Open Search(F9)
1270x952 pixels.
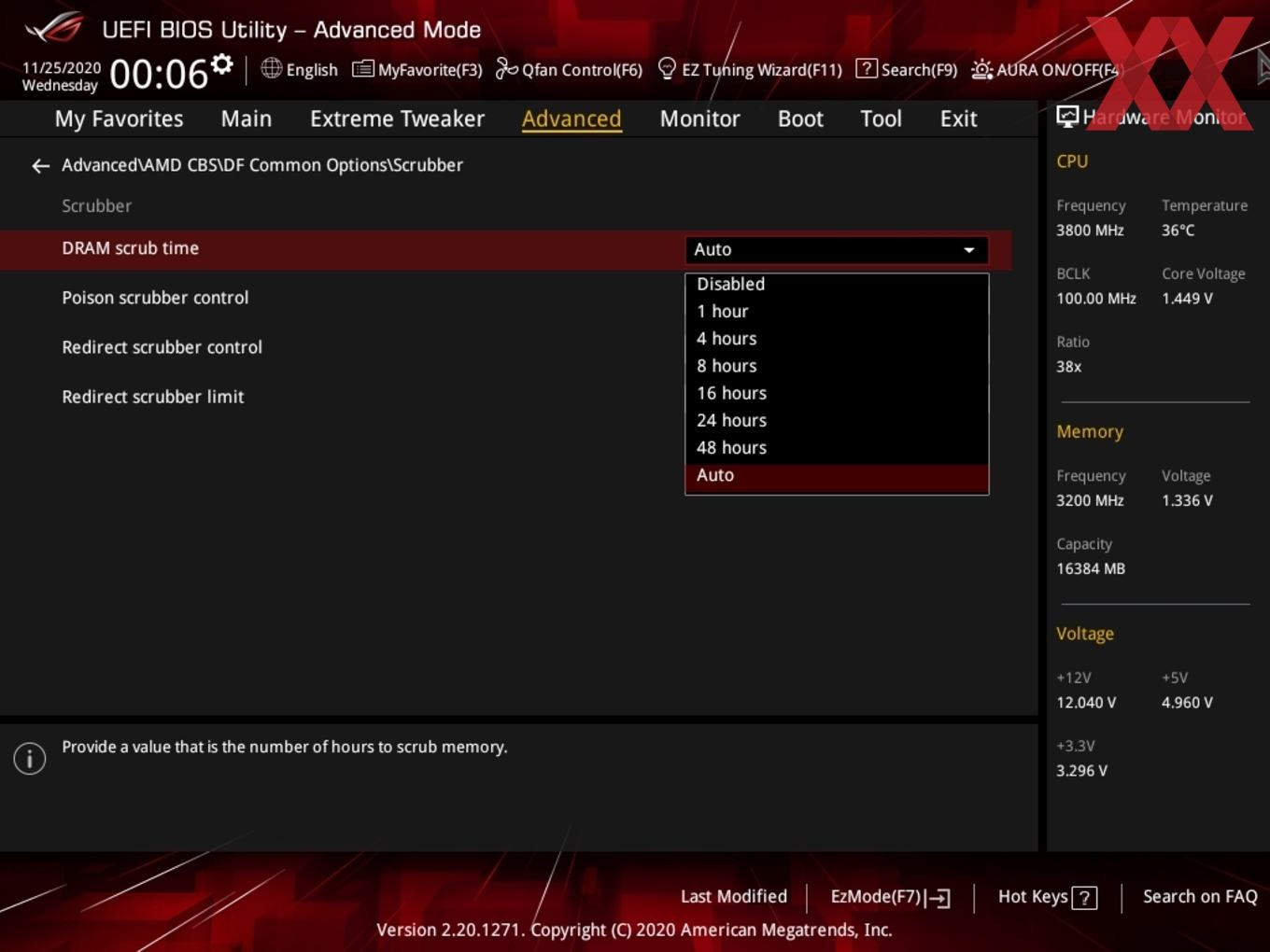click(907, 69)
